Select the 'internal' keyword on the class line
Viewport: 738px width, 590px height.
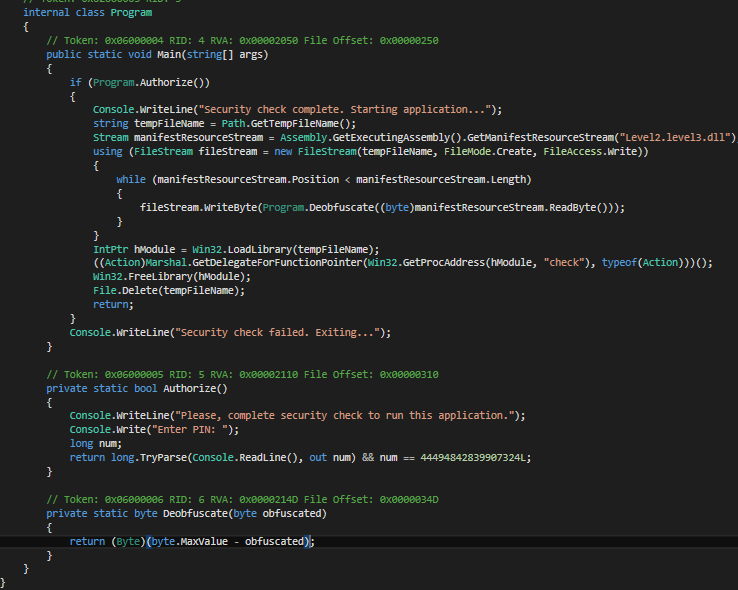pyautogui.click(x=46, y=13)
